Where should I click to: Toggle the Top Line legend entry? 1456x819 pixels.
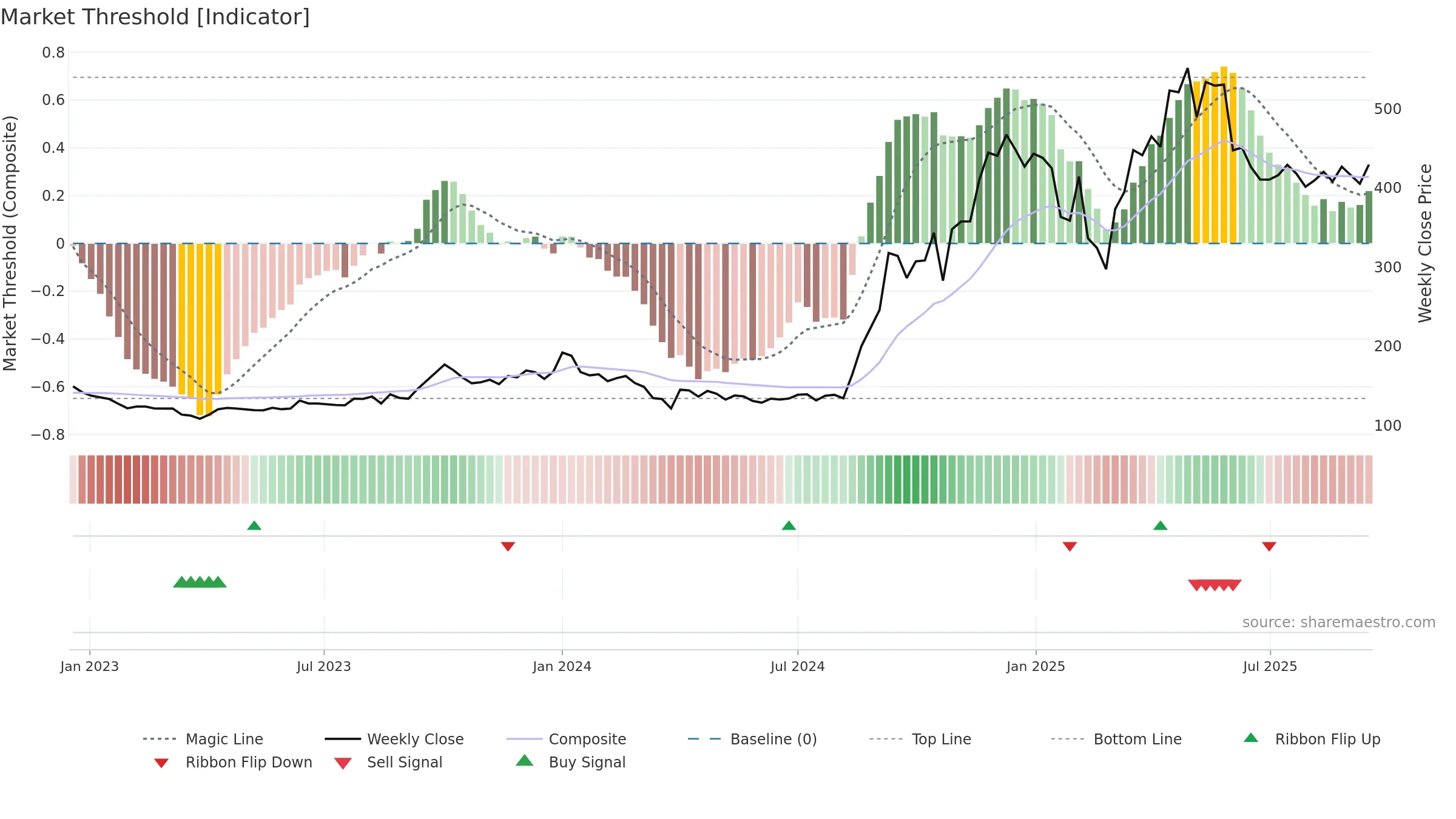click(920, 739)
